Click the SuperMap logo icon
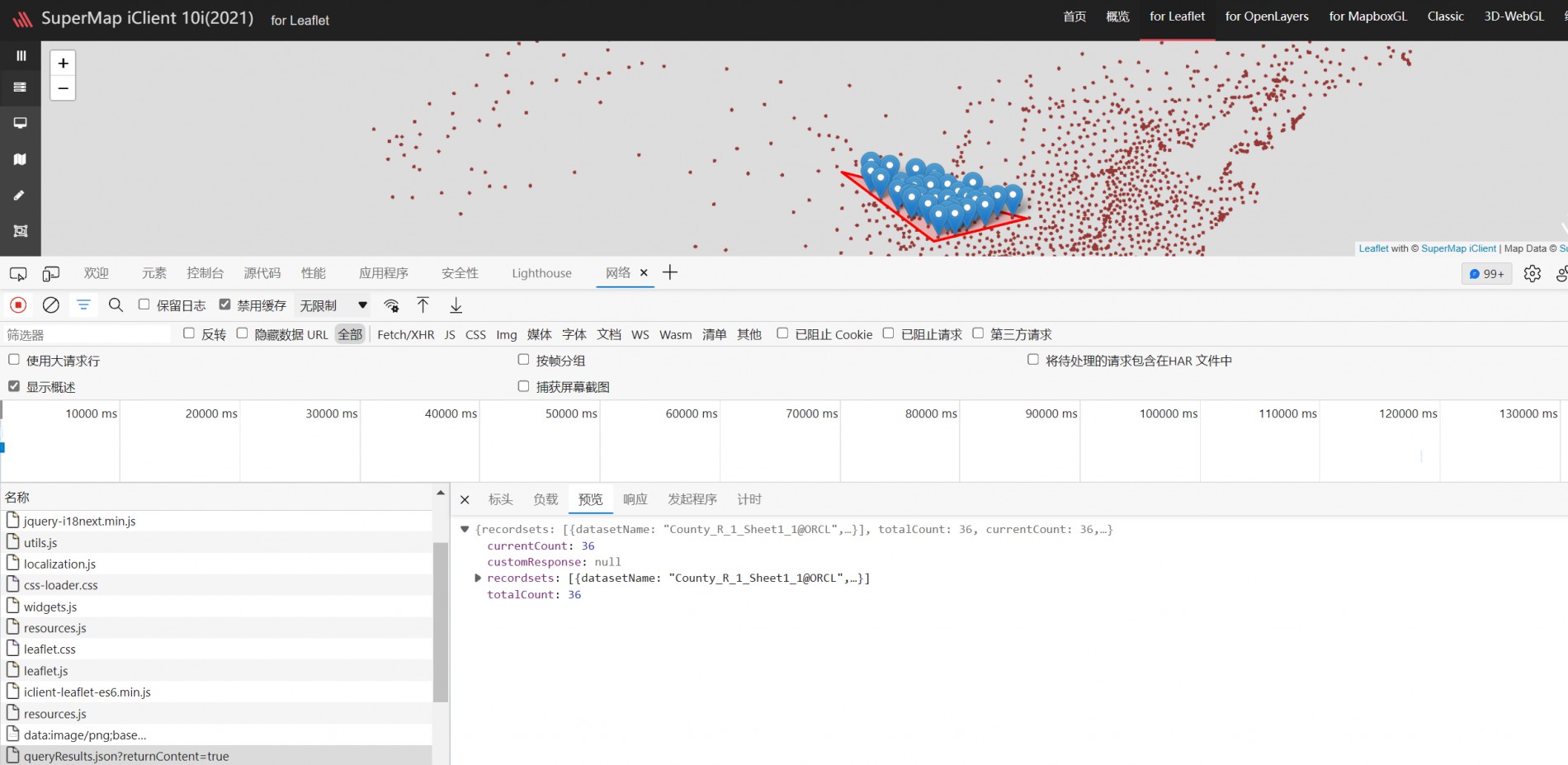Viewport: 1568px width, 765px height. tap(22, 19)
